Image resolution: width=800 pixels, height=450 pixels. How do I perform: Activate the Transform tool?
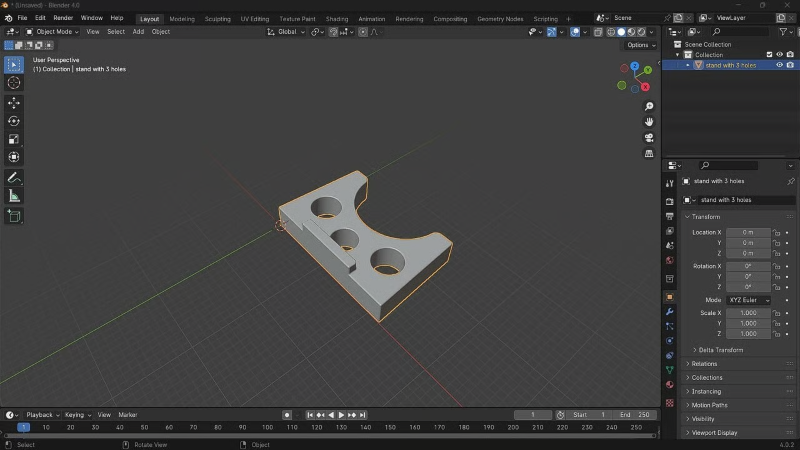click(x=14, y=157)
